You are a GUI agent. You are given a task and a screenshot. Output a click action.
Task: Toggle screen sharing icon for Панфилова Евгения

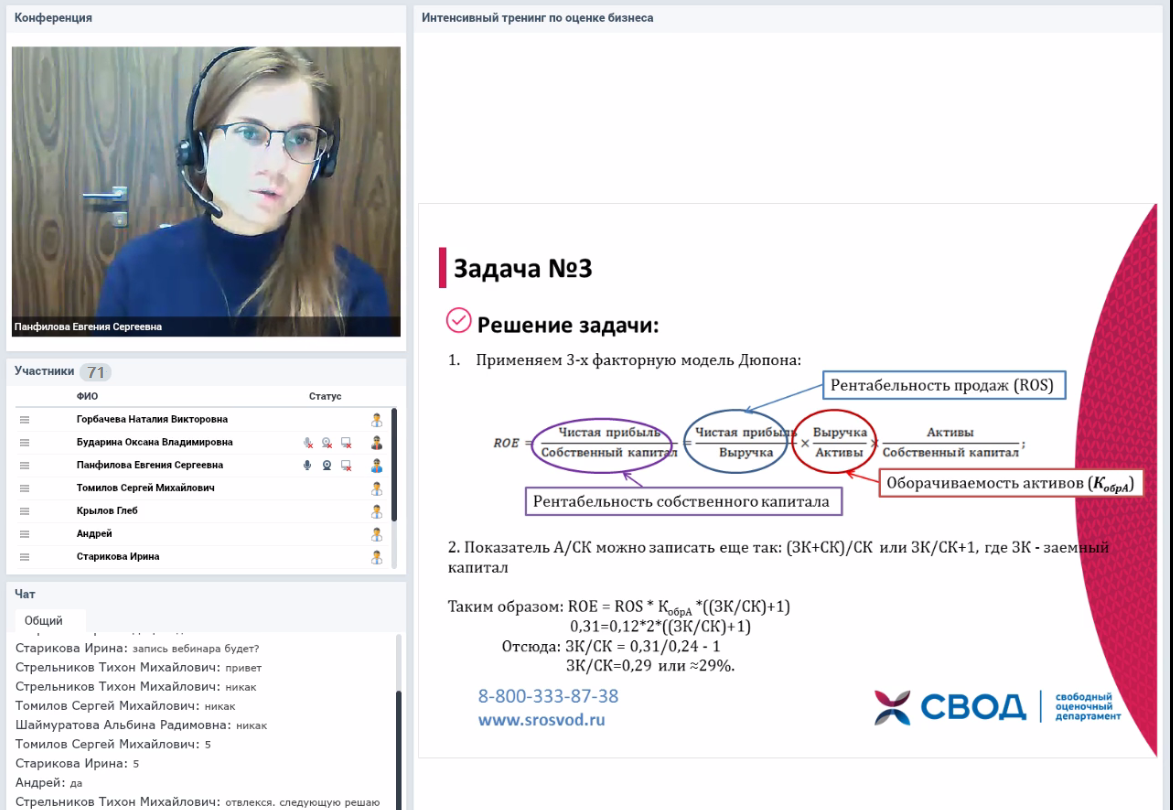tap(346, 465)
